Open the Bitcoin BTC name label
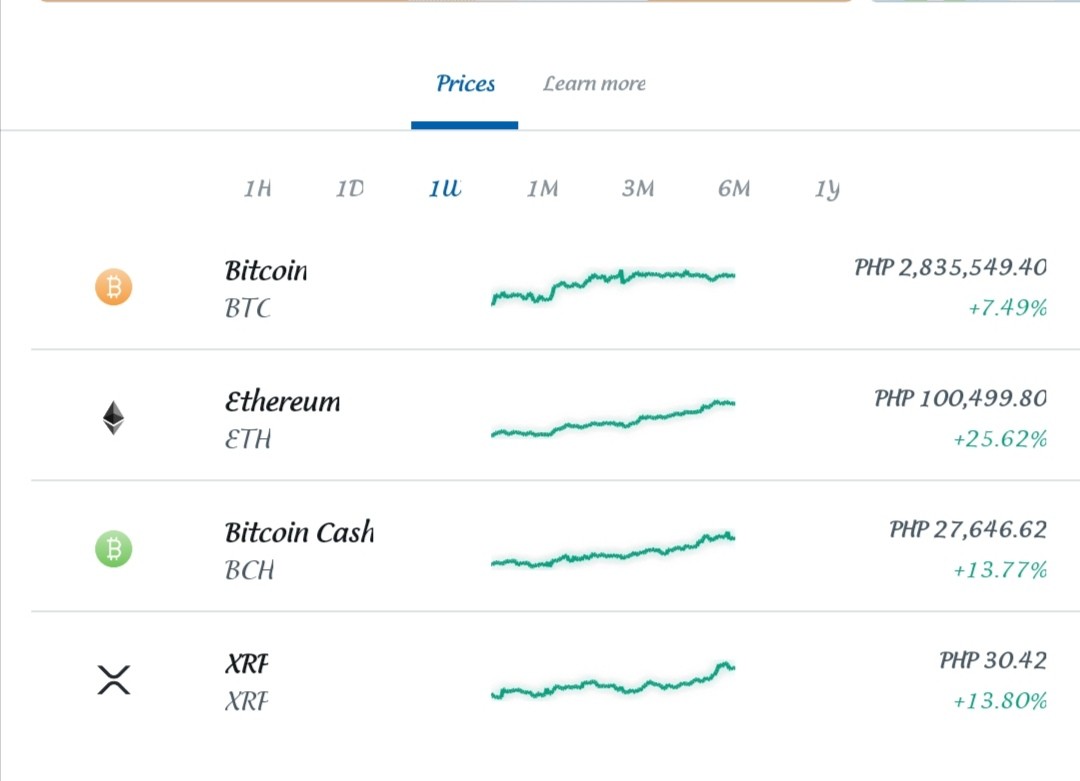1080x781 pixels. coord(266,289)
